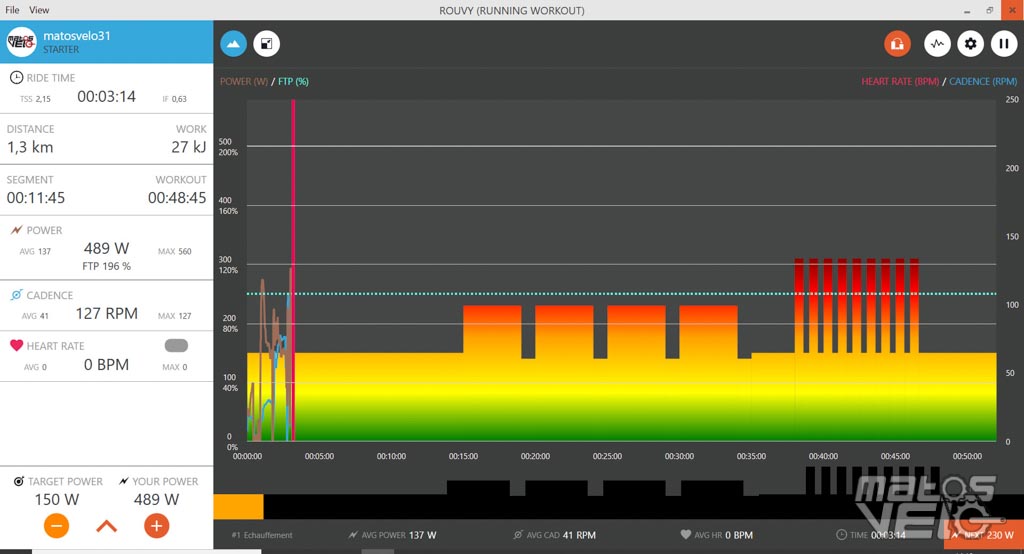Increase target power with plus button
This screenshot has width=1024, height=554.
[156, 526]
